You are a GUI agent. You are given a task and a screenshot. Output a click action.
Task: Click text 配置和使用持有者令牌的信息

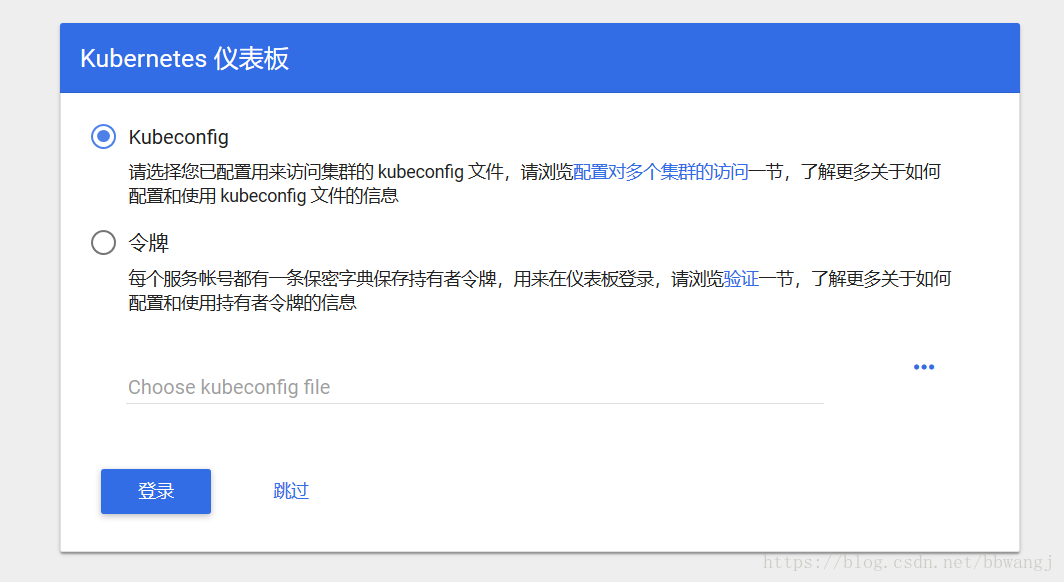(242, 303)
